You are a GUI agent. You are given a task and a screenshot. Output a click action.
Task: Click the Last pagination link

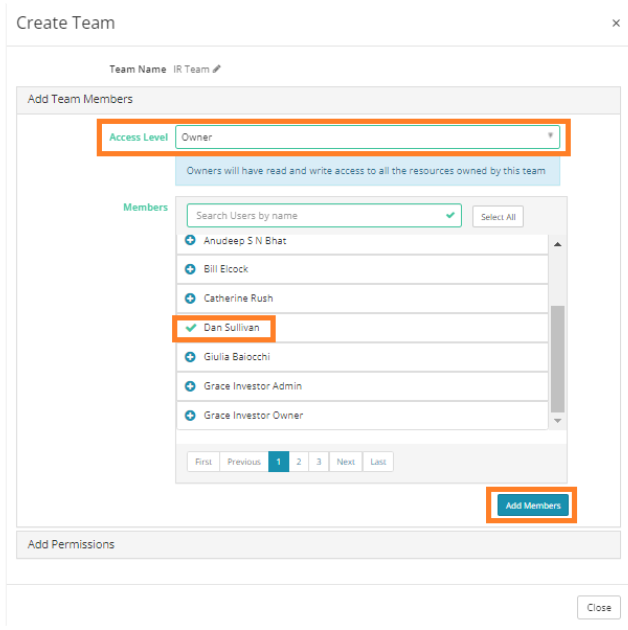[378, 462]
